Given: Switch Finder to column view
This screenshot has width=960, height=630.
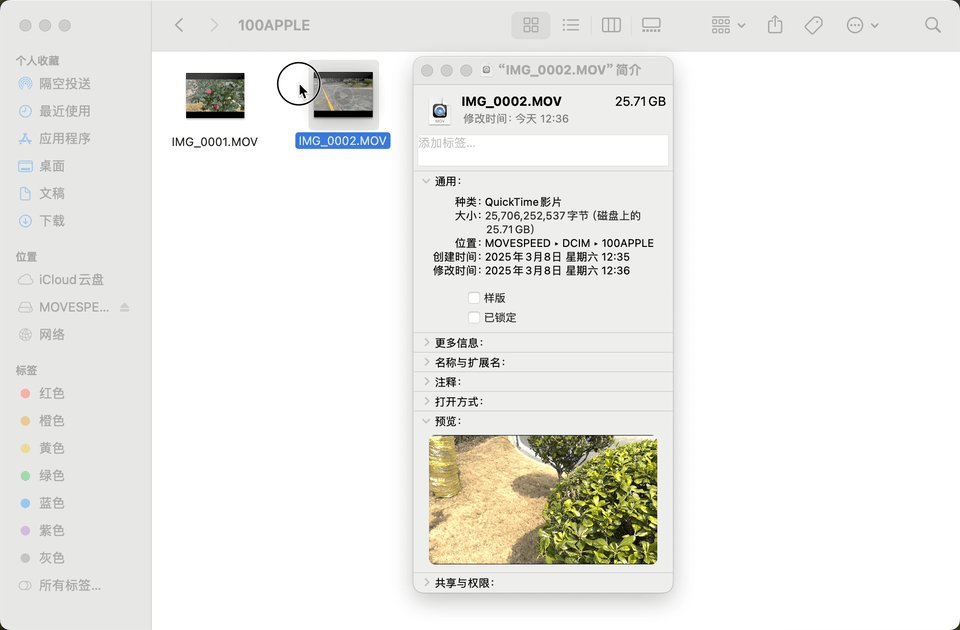Looking at the screenshot, I should tap(611, 25).
